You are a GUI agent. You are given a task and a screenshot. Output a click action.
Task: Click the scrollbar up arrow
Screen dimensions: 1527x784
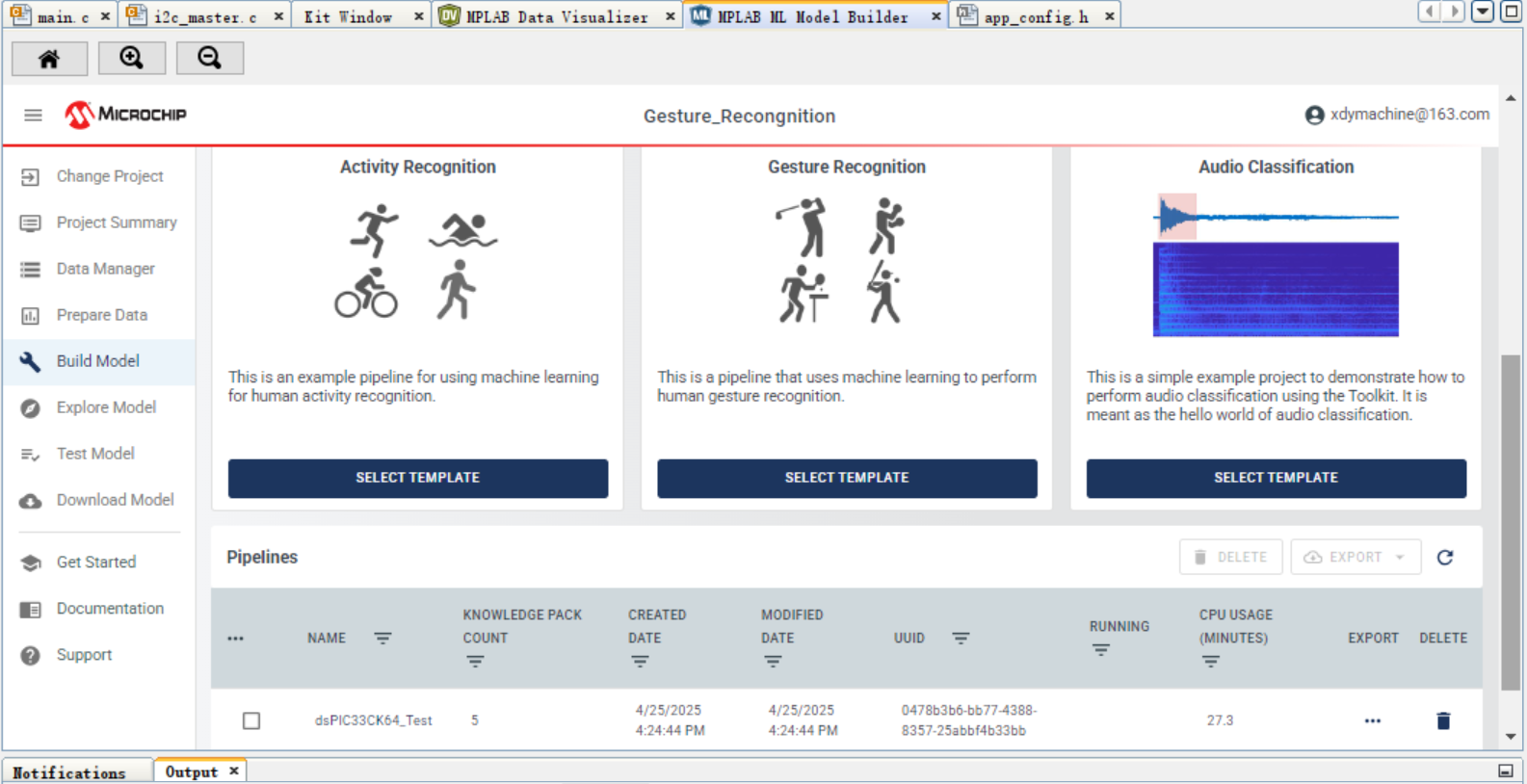[1511, 98]
